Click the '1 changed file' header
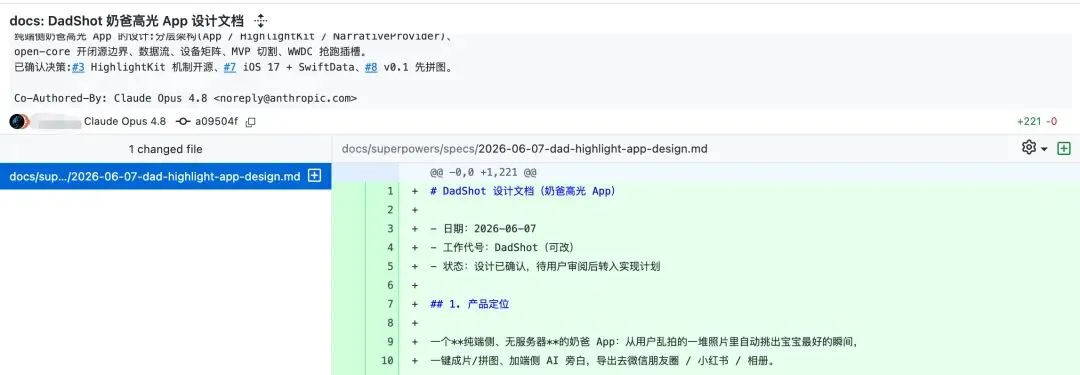Image resolution: width=1080 pixels, height=375 pixels. pyautogui.click(x=165, y=149)
